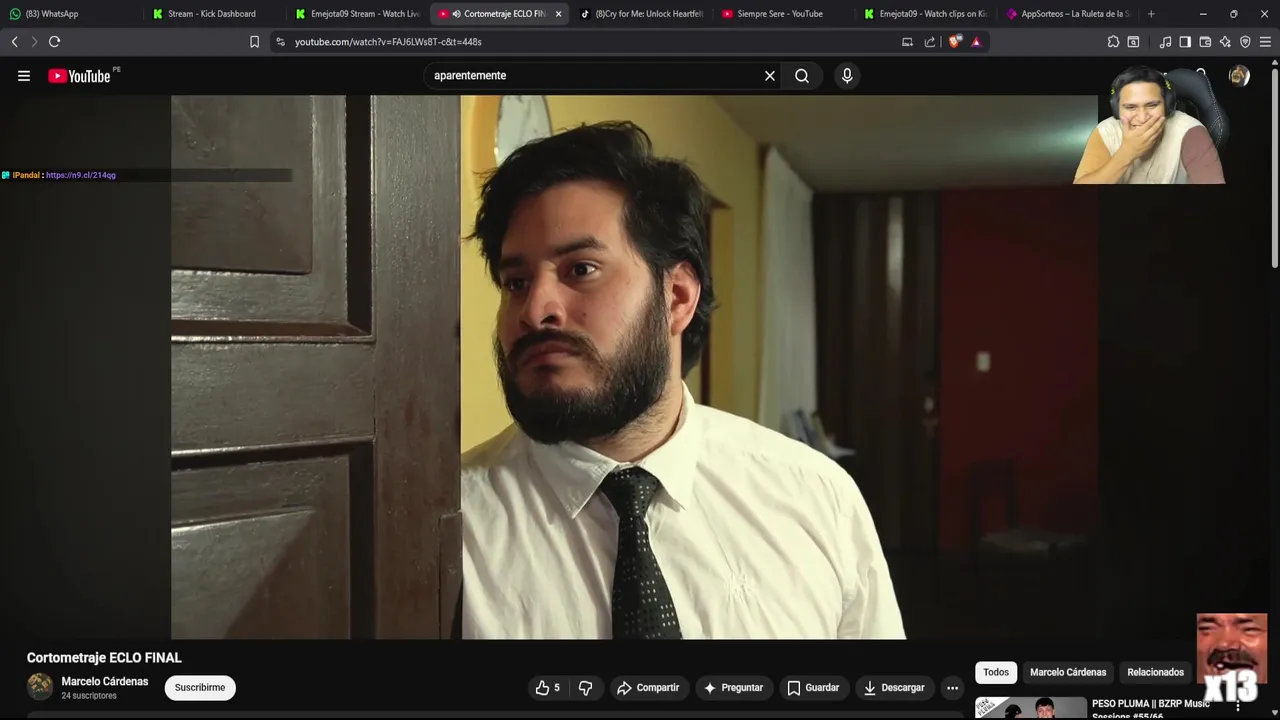Open the media control music note icon
This screenshot has width=1280, height=720.
point(1165,42)
